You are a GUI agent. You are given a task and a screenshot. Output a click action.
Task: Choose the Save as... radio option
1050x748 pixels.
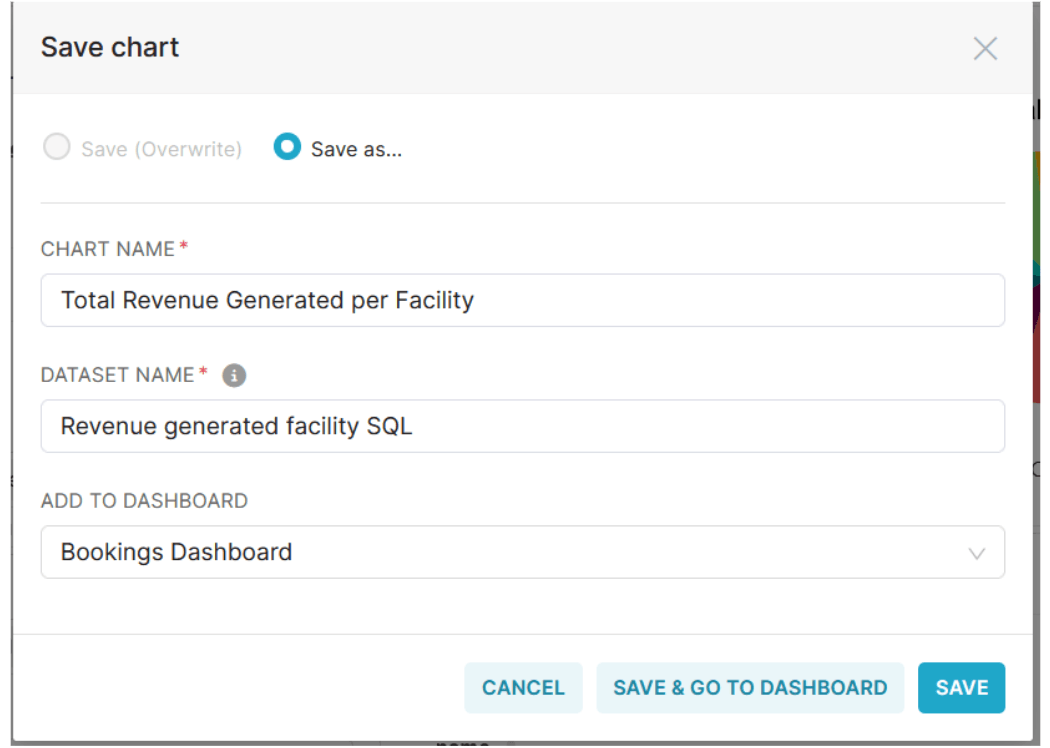click(x=287, y=148)
